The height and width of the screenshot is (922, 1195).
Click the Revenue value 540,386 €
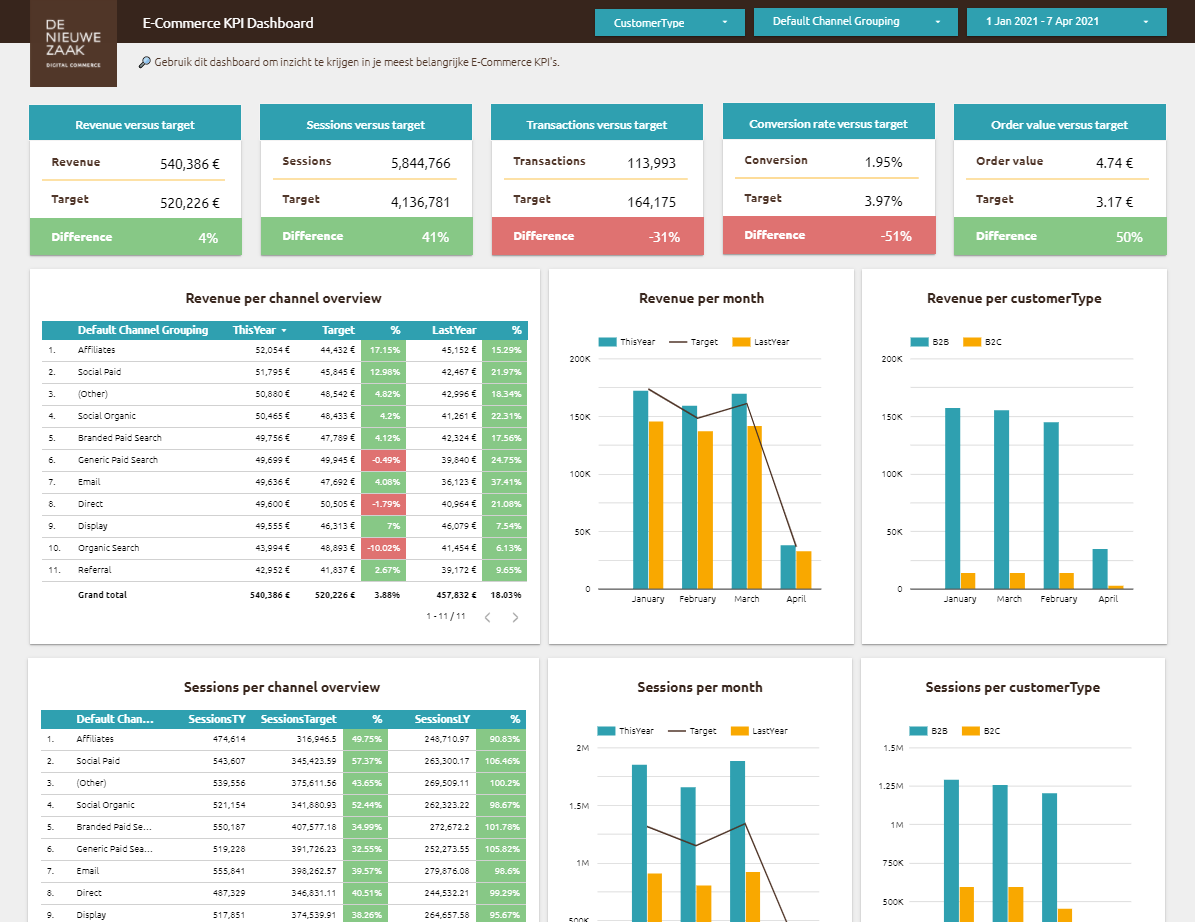coord(190,164)
